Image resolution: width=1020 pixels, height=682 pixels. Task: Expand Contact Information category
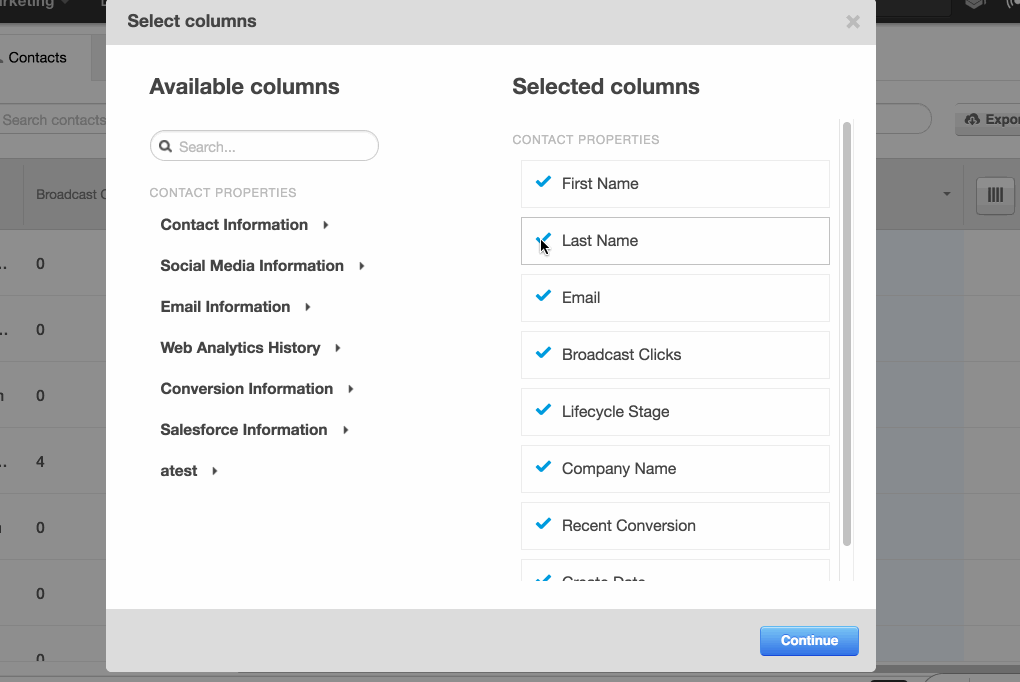point(245,225)
